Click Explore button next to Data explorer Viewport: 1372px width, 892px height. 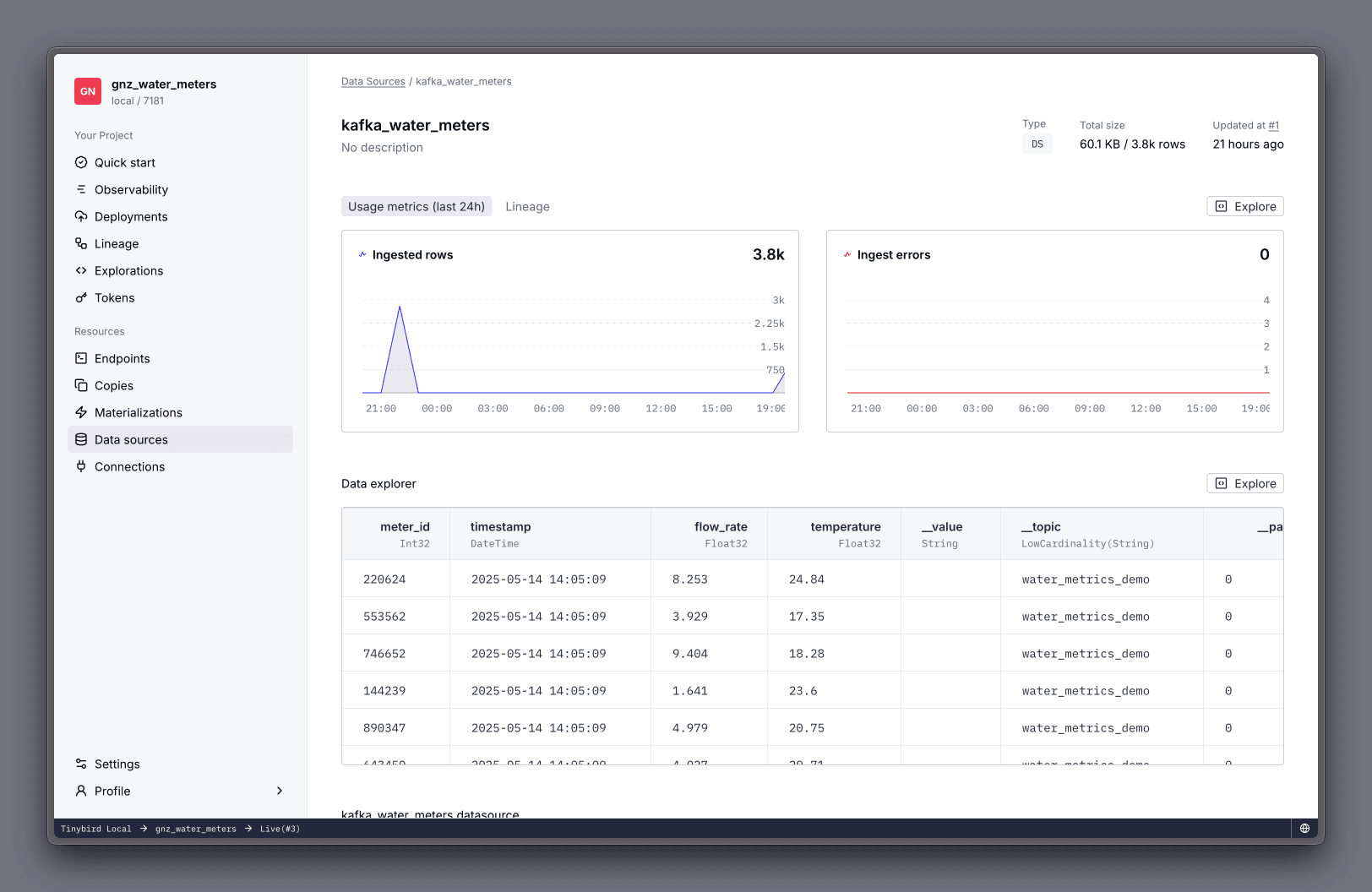(1245, 483)
